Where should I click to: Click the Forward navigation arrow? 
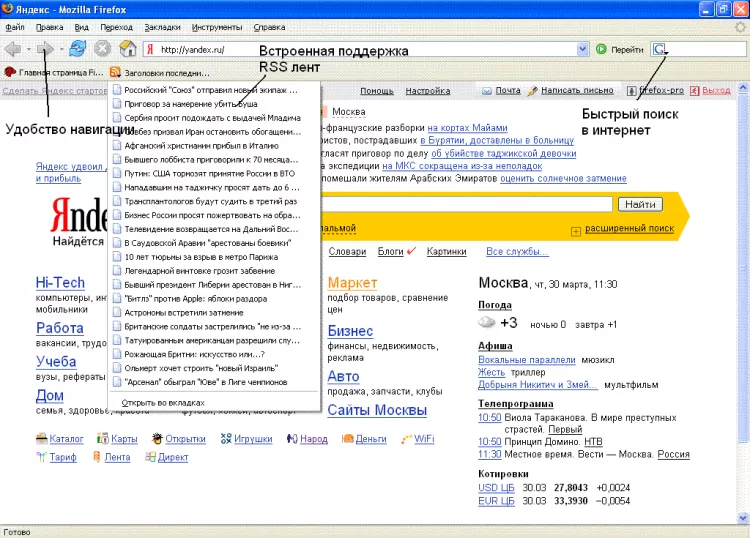(45, 48)
